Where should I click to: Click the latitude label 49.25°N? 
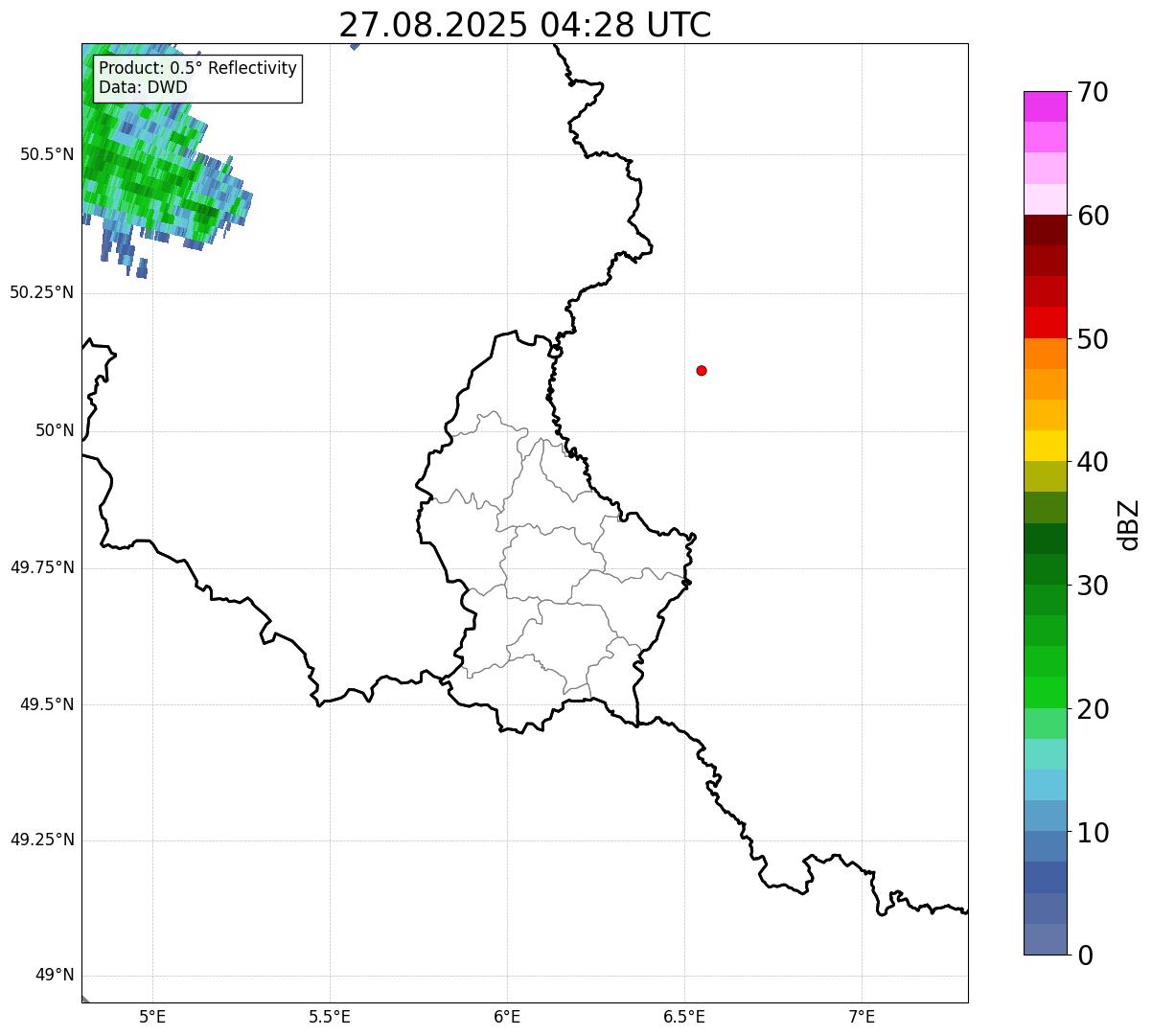pos(42,840)
